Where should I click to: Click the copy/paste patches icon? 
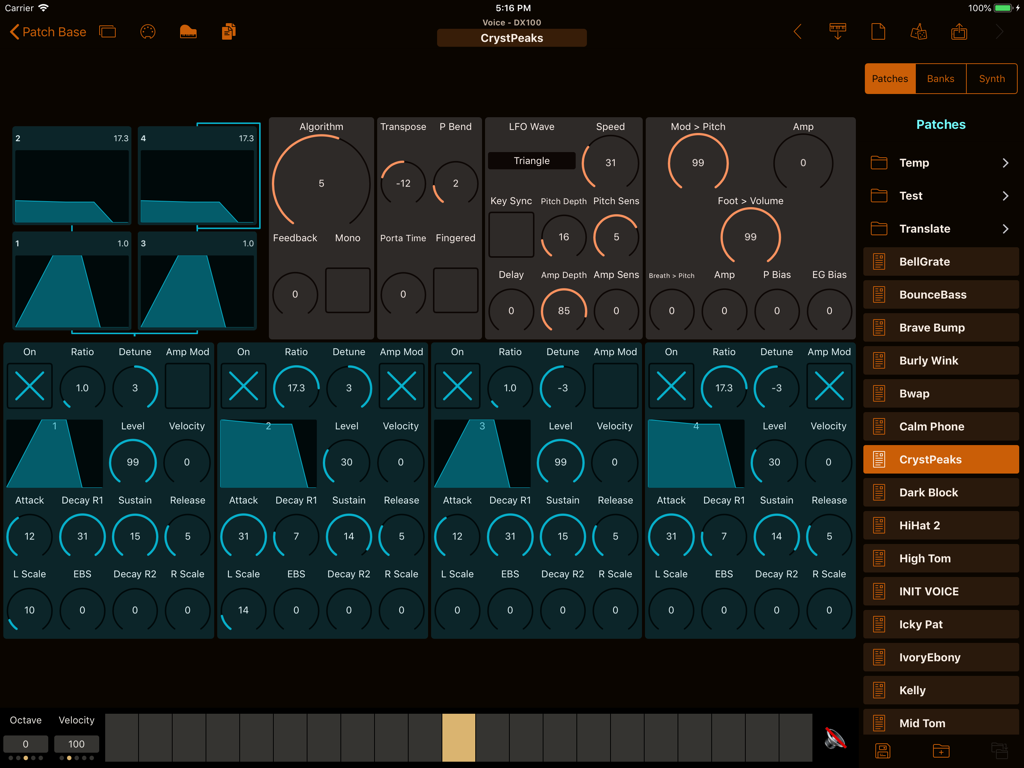pos(228,31)
